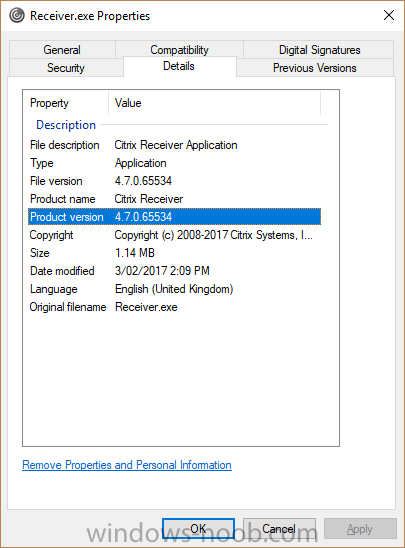Switch to the General tab

click(x=62, y=50)
